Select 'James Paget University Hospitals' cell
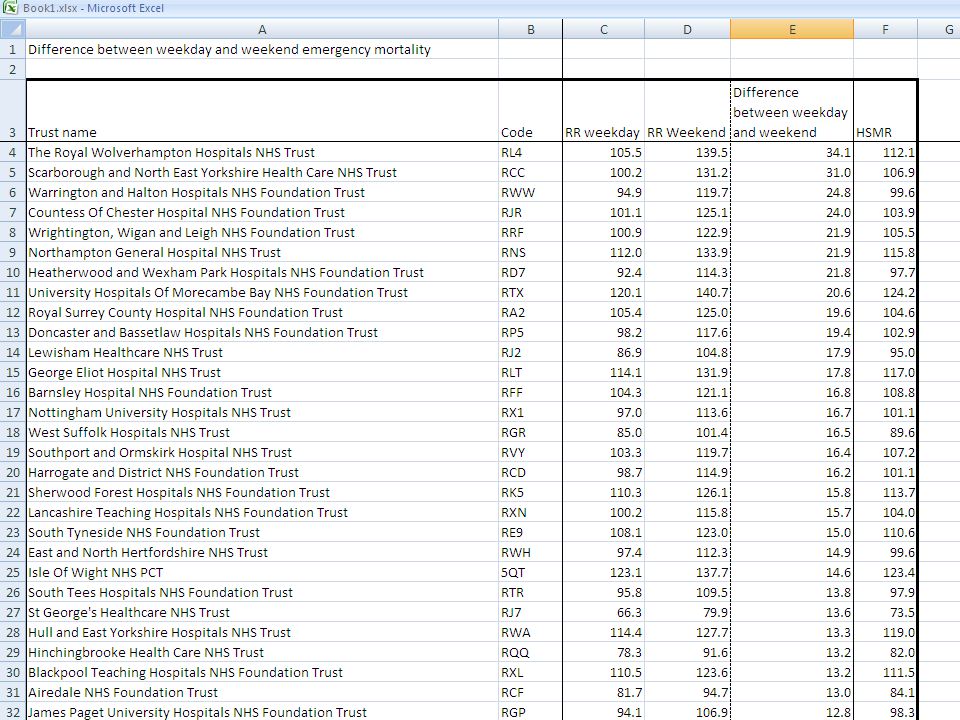 coord(262,713)
